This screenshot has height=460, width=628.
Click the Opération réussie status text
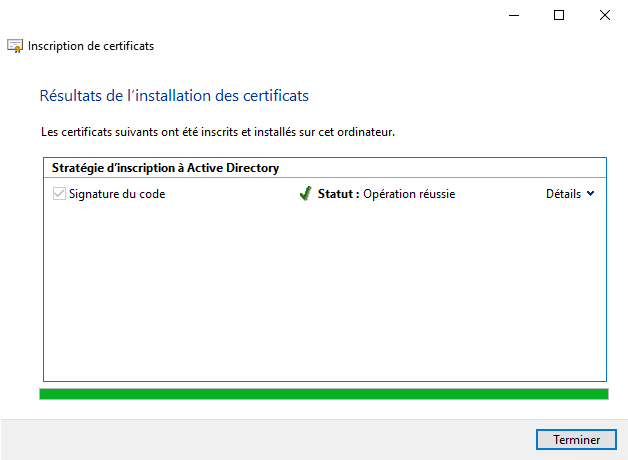click(409, 194)
